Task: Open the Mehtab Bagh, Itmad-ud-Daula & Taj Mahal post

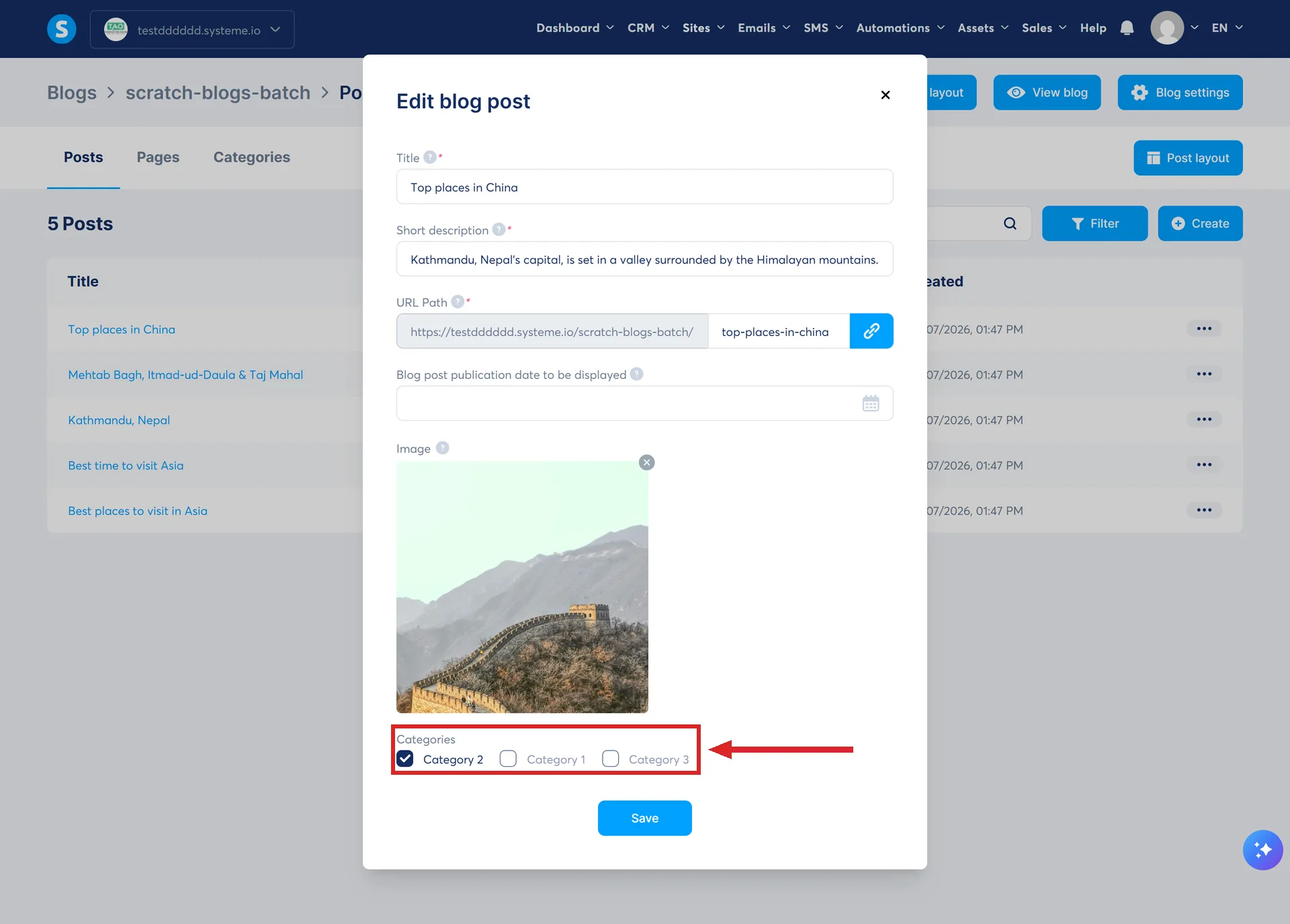Action: (x=185, y=375)
